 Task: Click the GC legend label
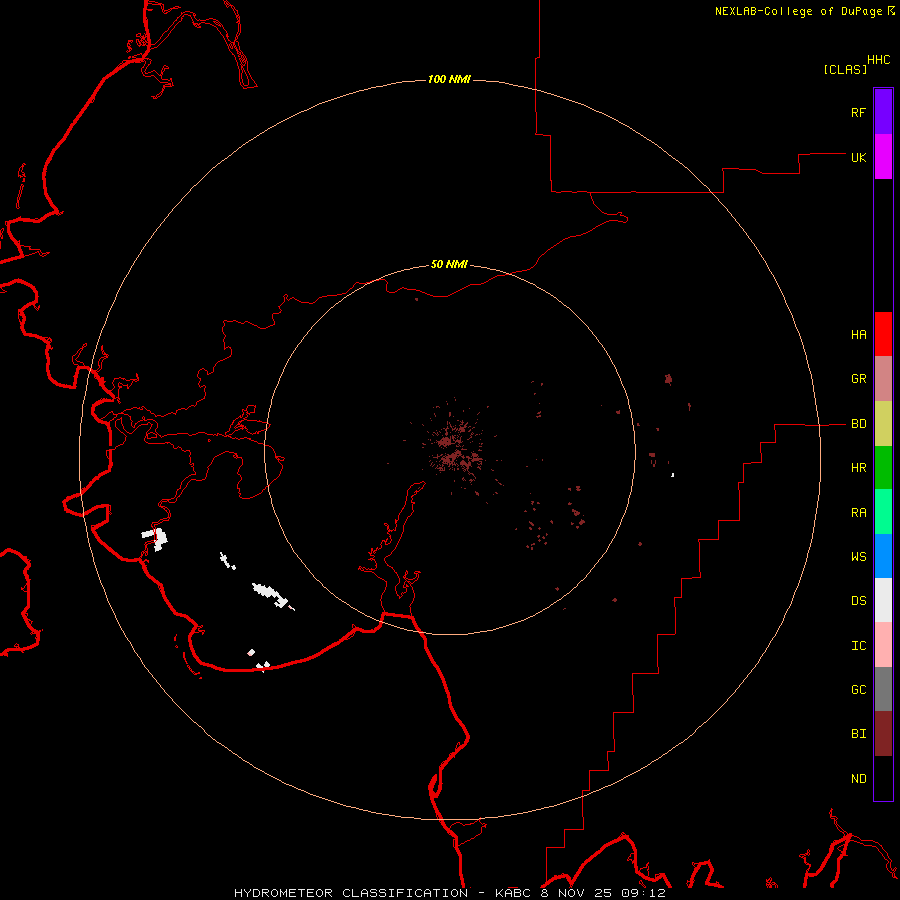click(859, 689)
